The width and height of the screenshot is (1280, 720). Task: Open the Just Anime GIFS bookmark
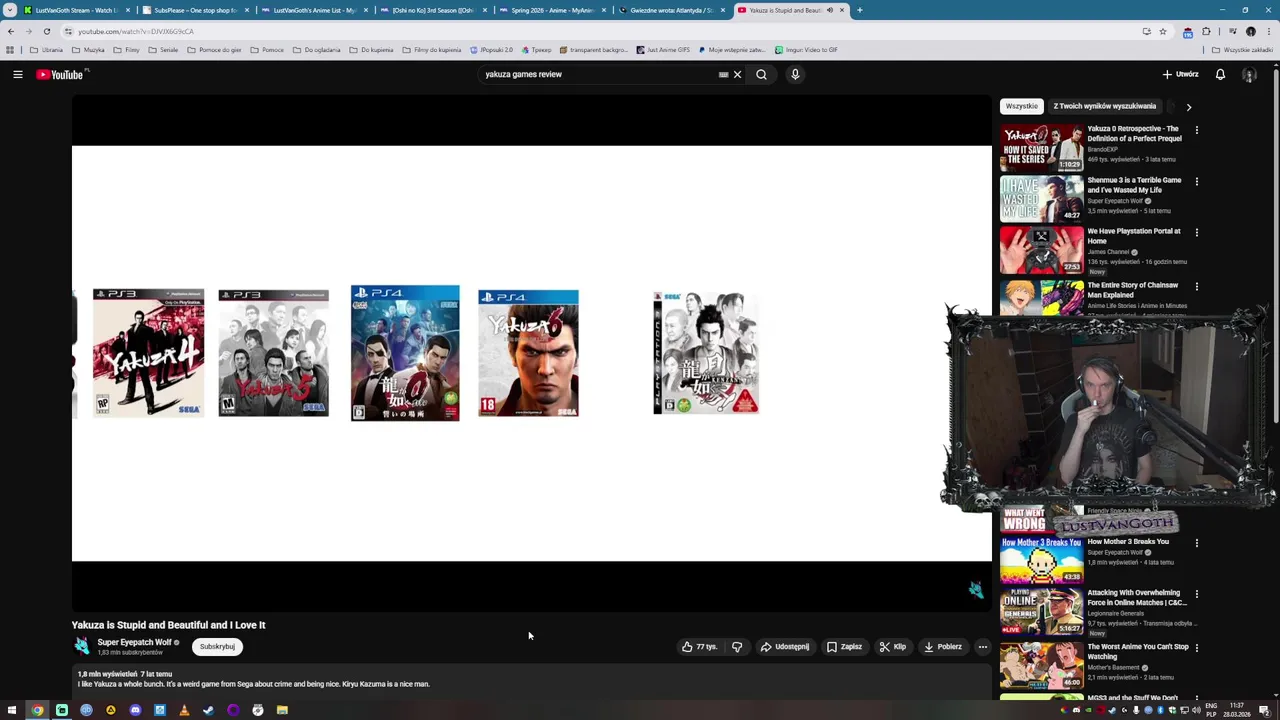(663, 50)
